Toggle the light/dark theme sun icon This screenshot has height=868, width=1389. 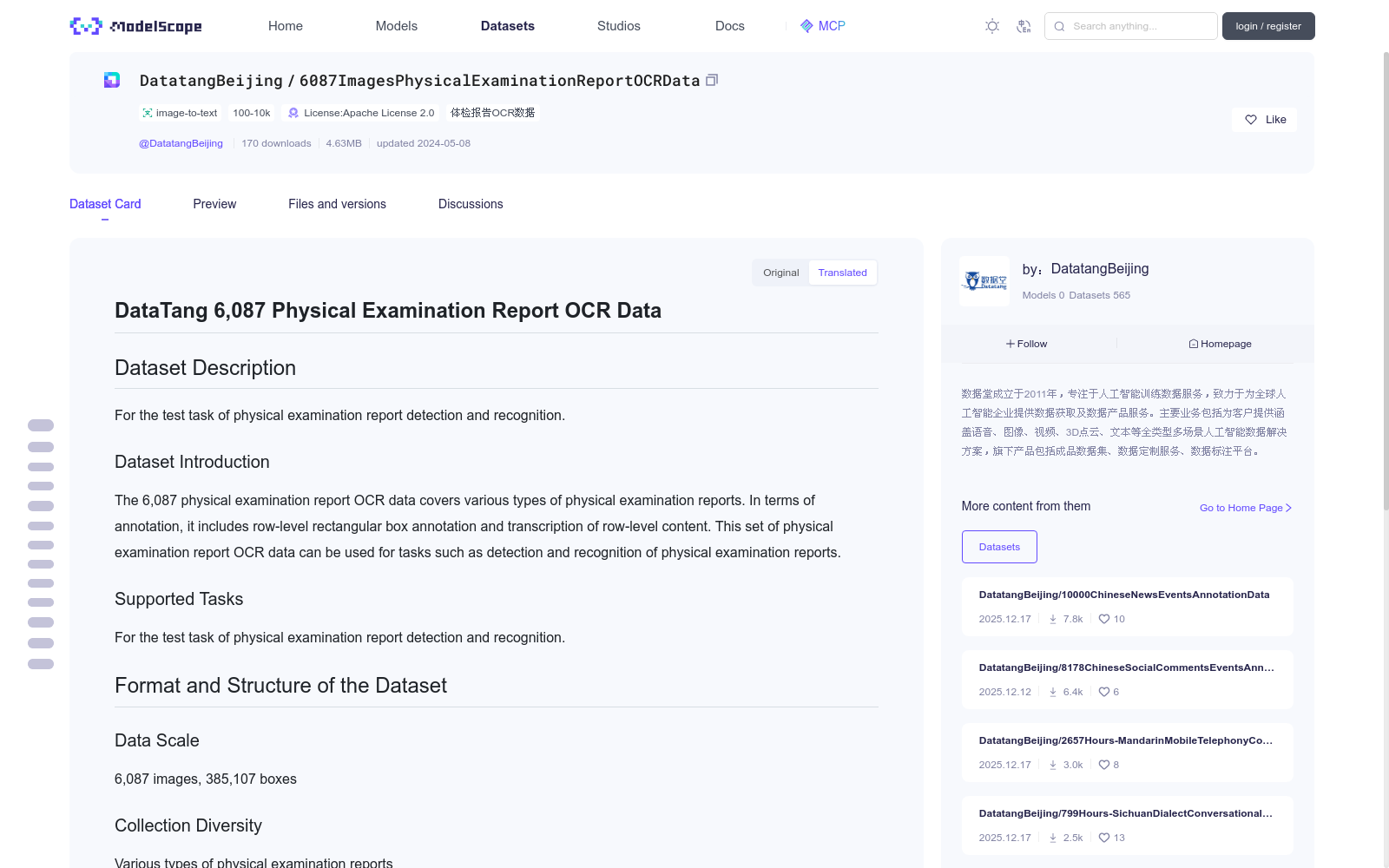tap(992, 26)
